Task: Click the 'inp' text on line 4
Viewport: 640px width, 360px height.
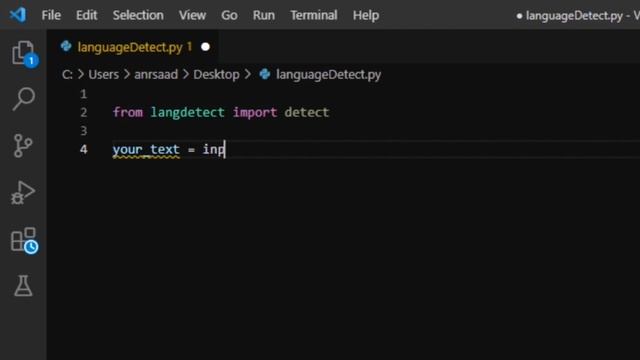Action: tap(213, 149)
